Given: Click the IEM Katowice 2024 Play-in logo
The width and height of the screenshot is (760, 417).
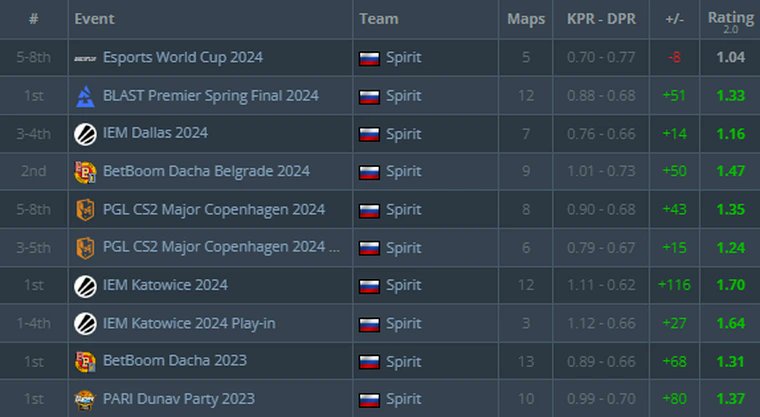Looking at the screenshot, I should 85,323.
